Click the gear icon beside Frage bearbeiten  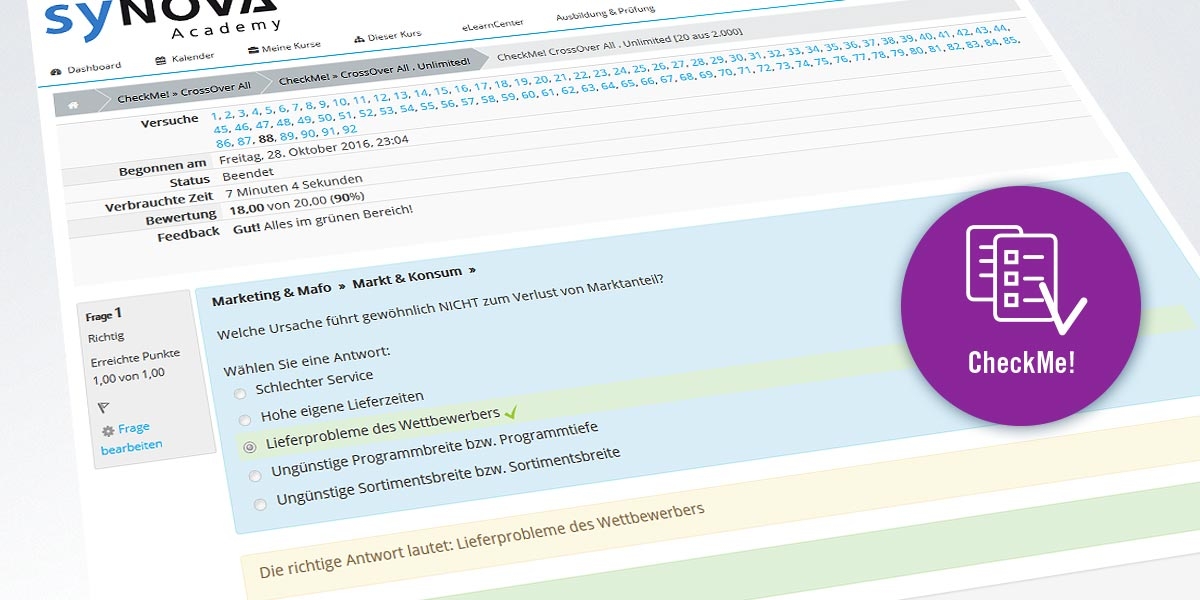108,431
